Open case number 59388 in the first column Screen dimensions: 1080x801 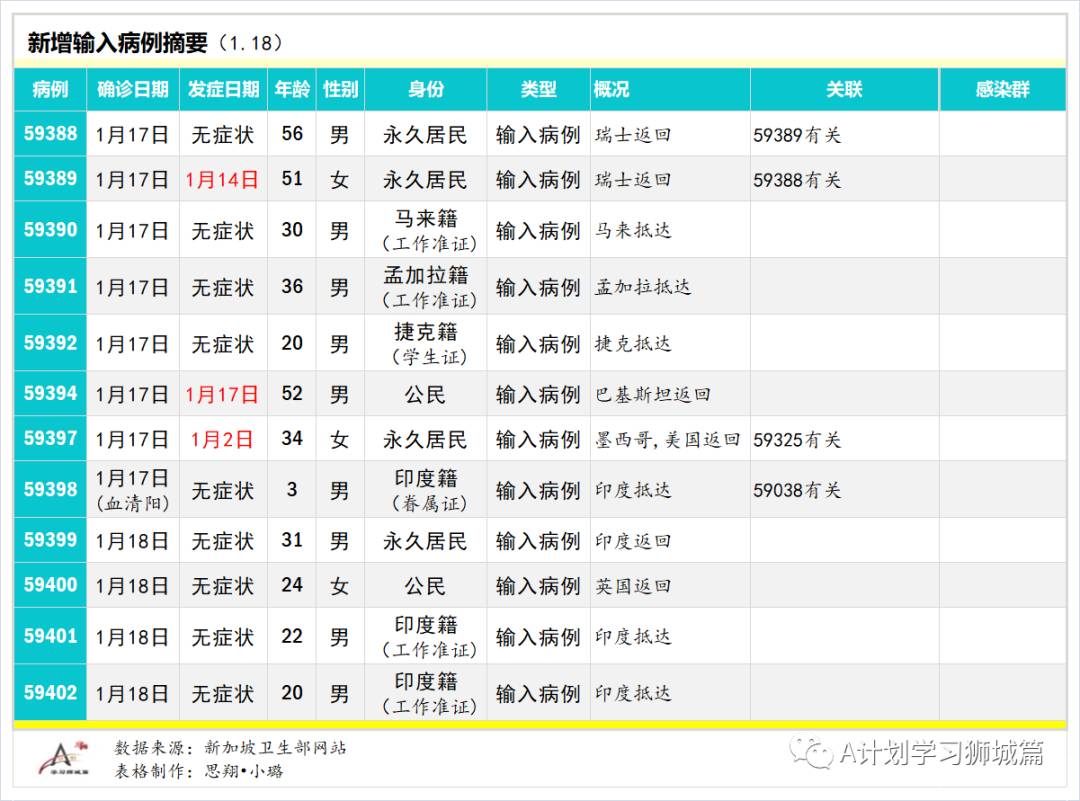[49, 132]
